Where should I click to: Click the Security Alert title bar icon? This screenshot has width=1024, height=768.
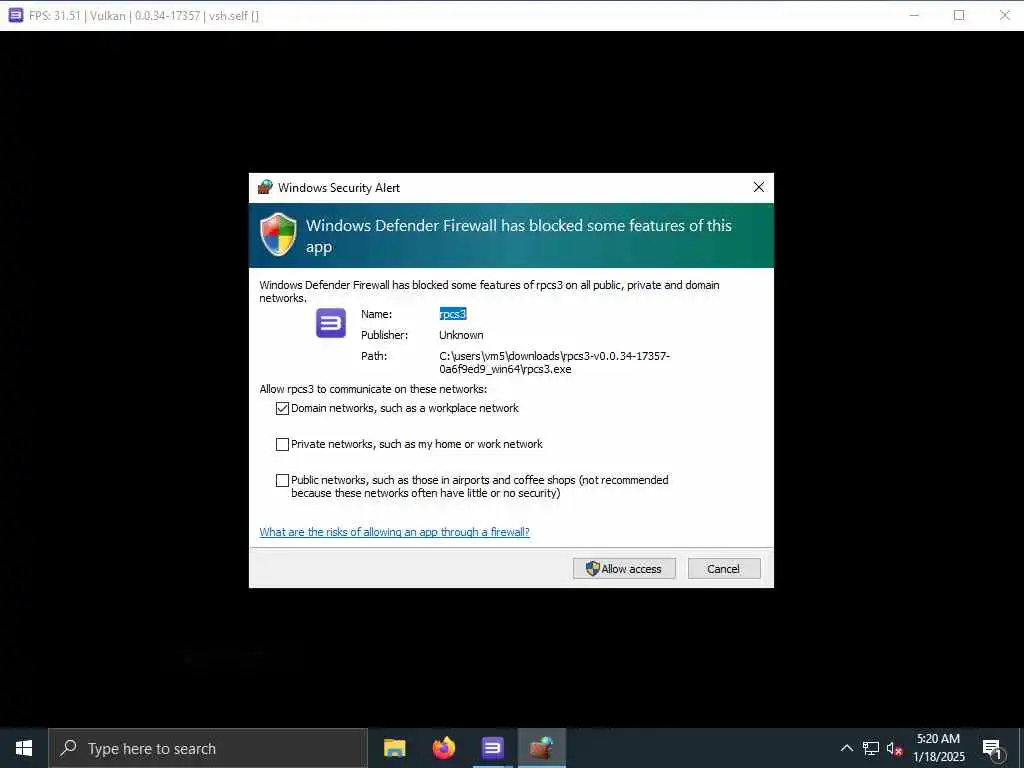pos(264,187)
